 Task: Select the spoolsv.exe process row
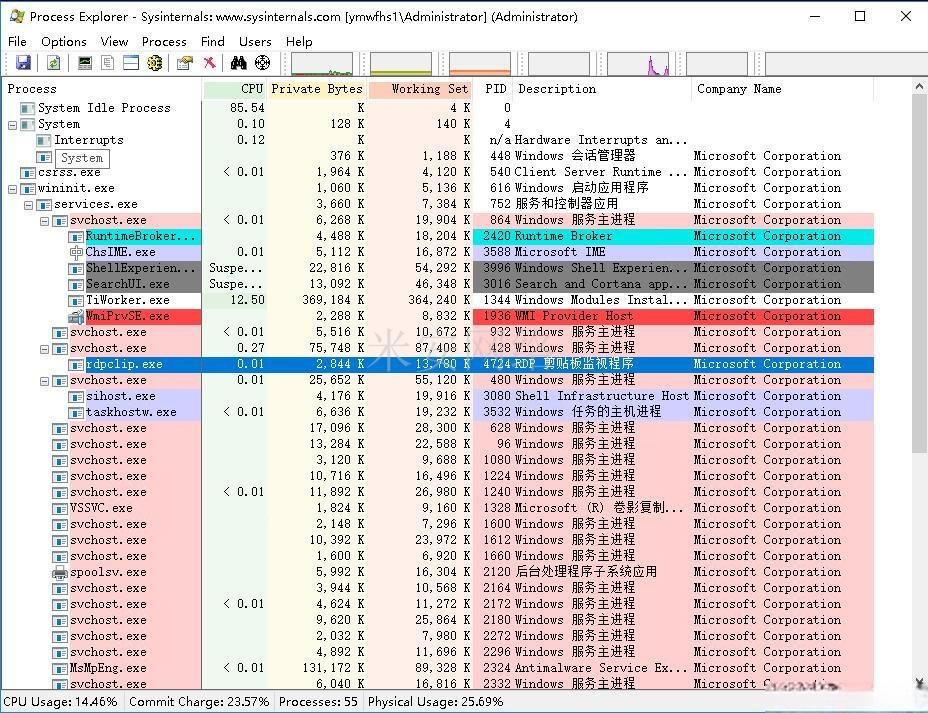coord(438,572)
